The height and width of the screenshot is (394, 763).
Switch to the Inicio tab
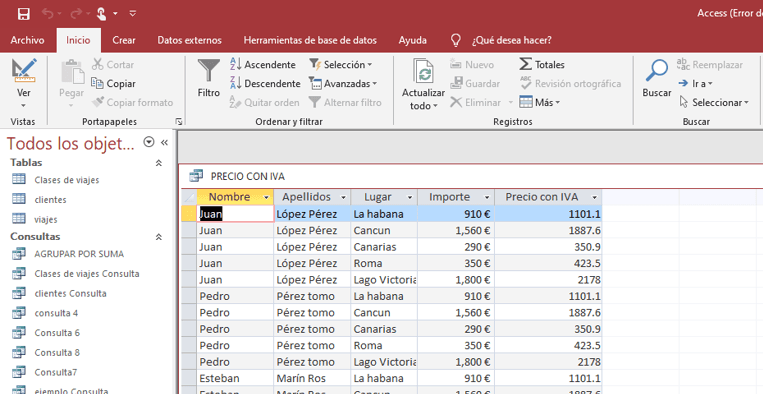(x=78, y=40)
